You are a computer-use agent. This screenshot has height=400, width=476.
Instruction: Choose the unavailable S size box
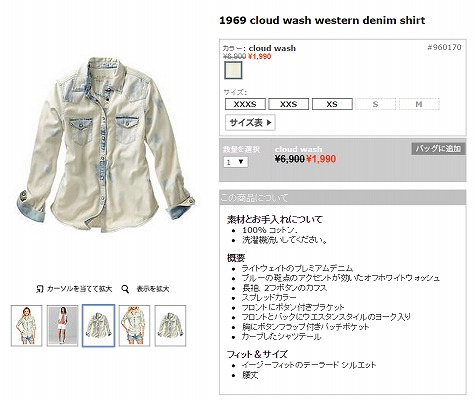click(x=376, y=104)
